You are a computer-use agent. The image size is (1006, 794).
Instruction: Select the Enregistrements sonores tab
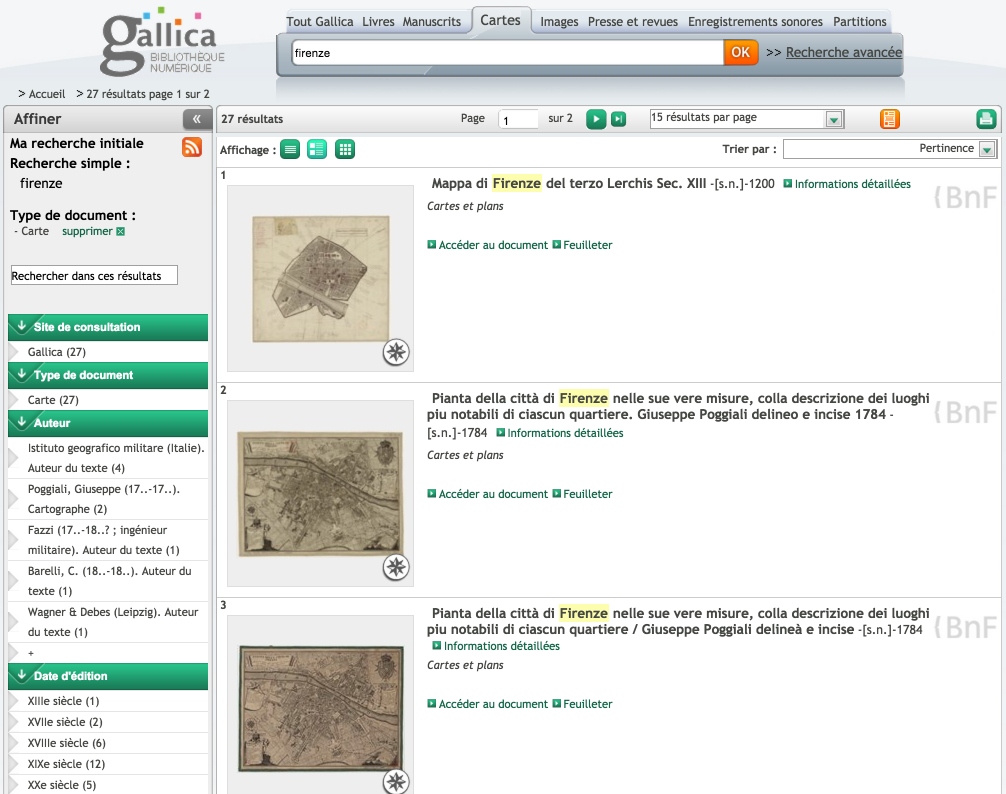point(755,22)
